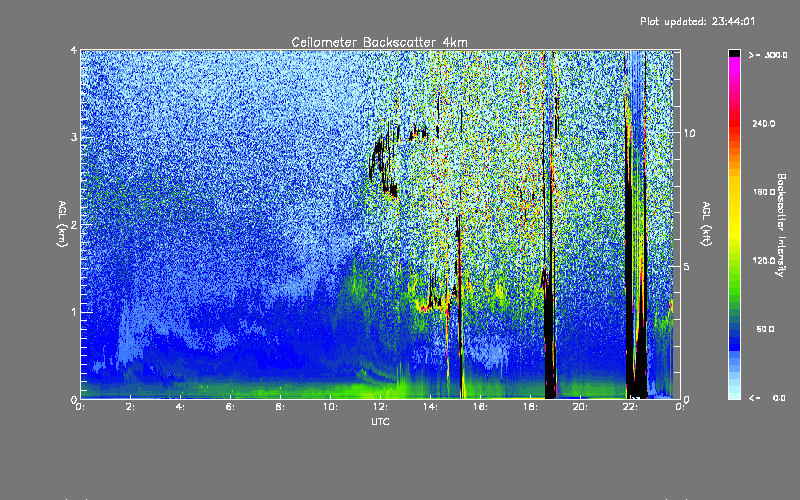Click the "Plot updated: 23:44:01" timestamp
Screen dimensions: 800x500
[x=697, y=21]
